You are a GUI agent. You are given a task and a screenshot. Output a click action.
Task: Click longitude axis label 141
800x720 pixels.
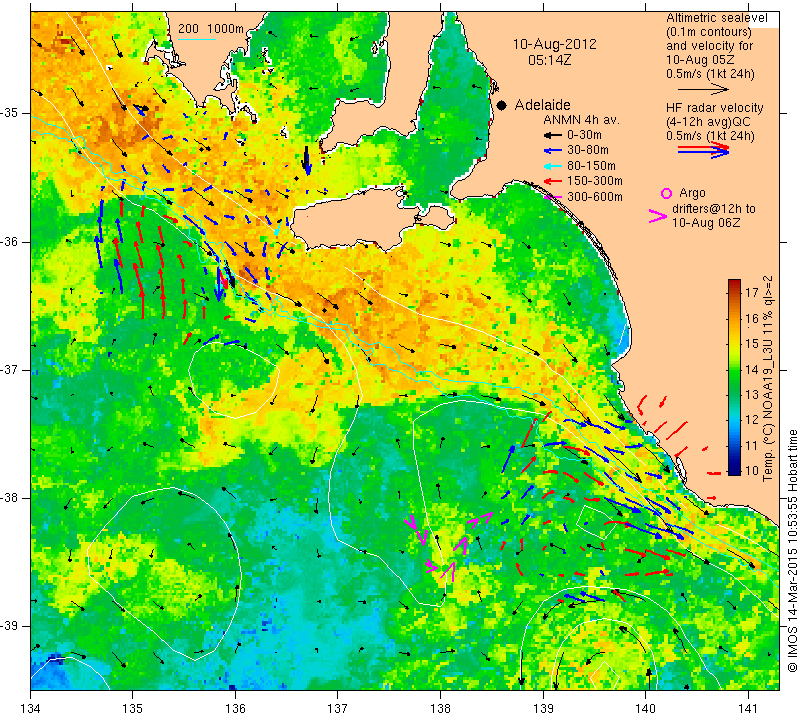(748, 709)
